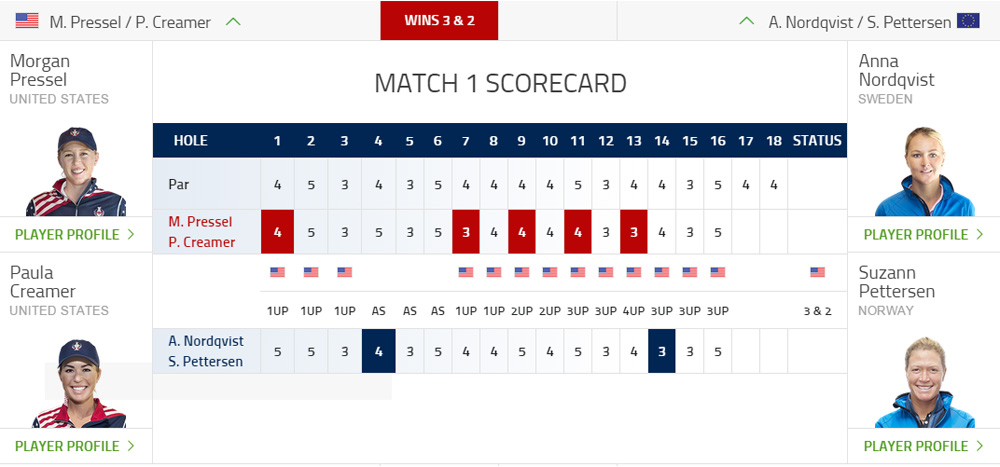Click the red WINS 3 & 2 banner

point(439,20)
